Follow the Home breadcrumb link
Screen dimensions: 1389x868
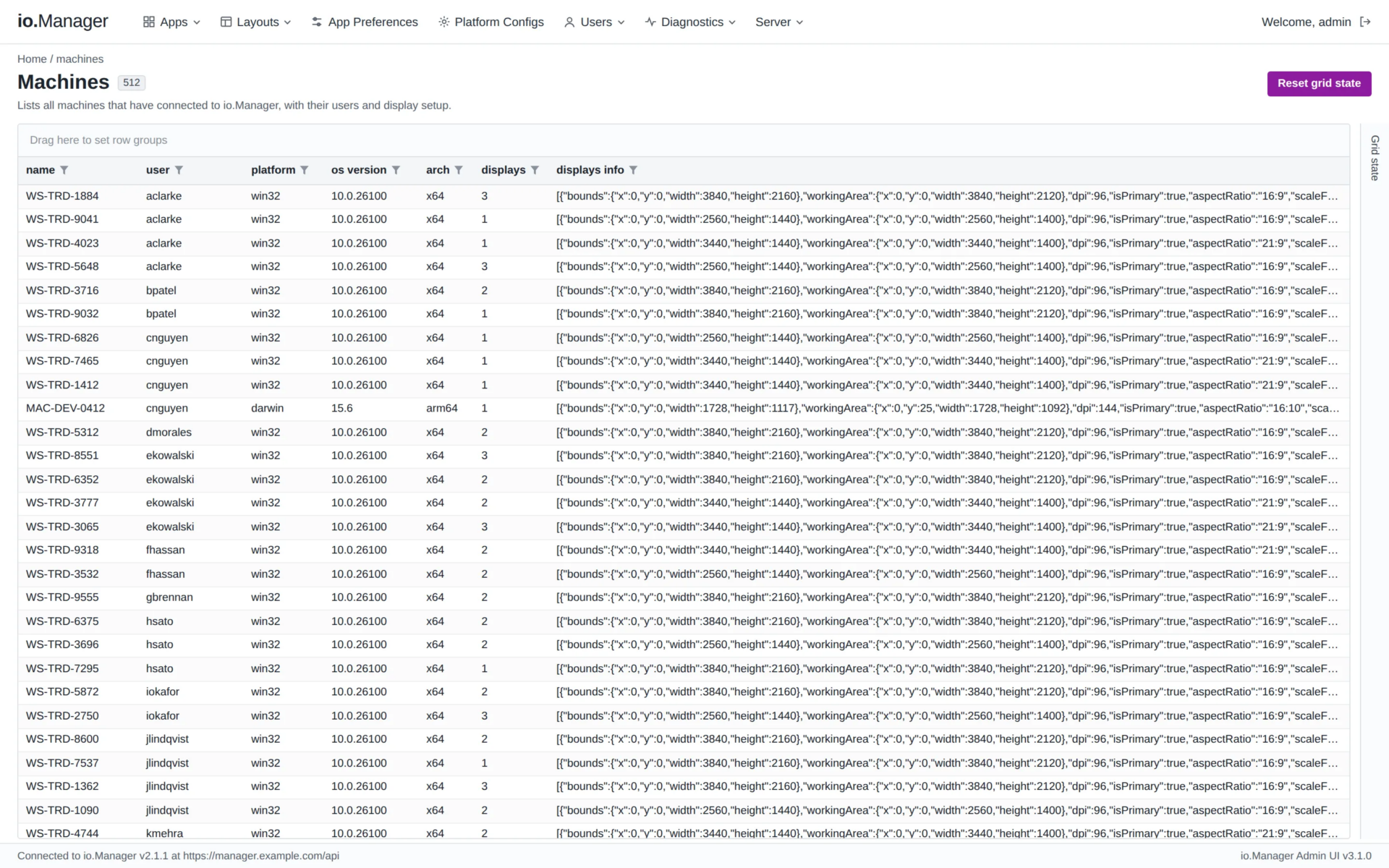click(x=32, y=59)
